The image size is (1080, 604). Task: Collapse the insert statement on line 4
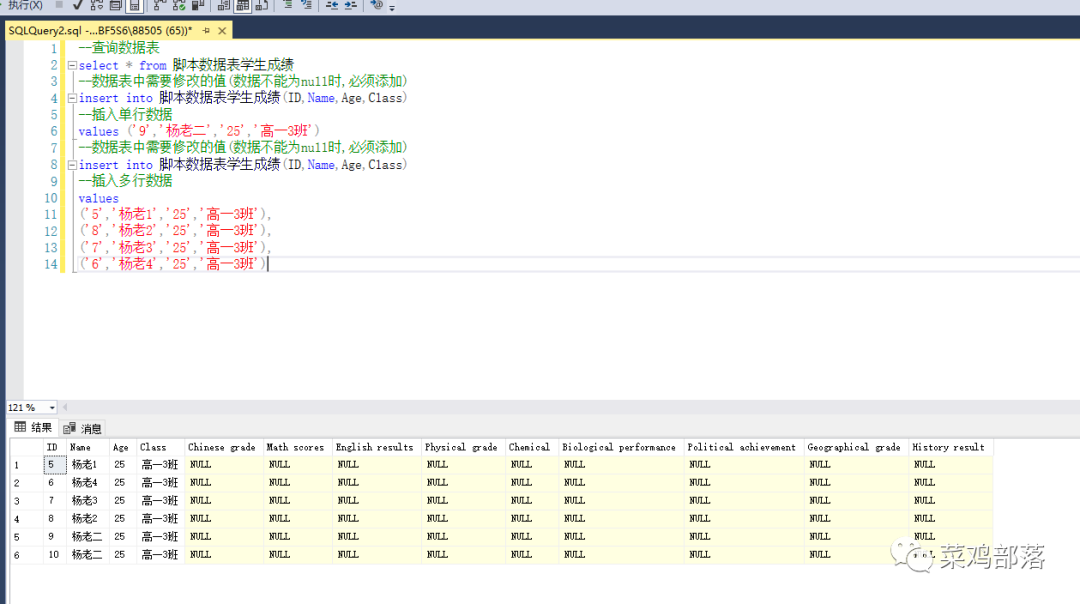[72, 98]
